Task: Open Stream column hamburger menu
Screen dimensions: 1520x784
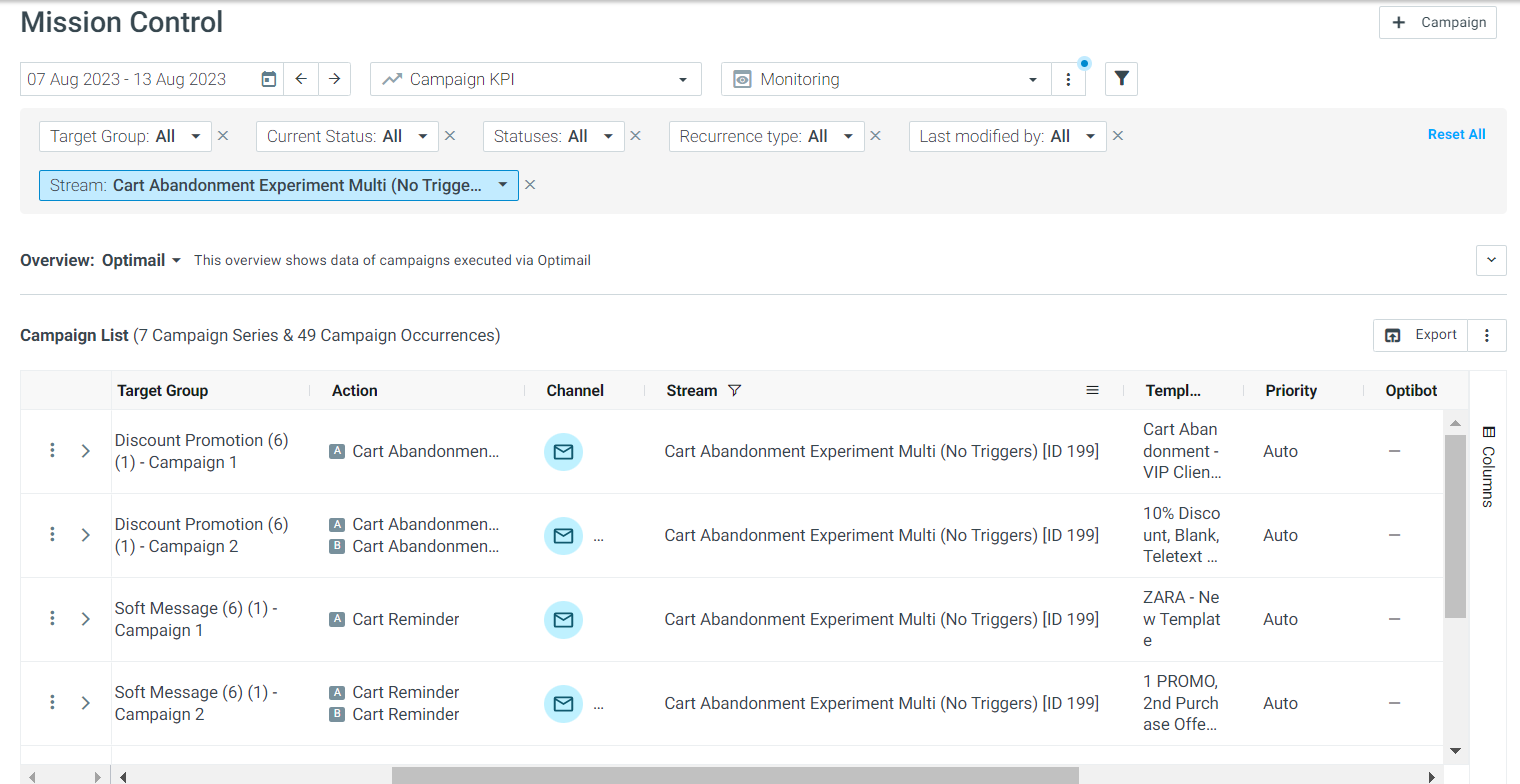Action: point(1092,391)
